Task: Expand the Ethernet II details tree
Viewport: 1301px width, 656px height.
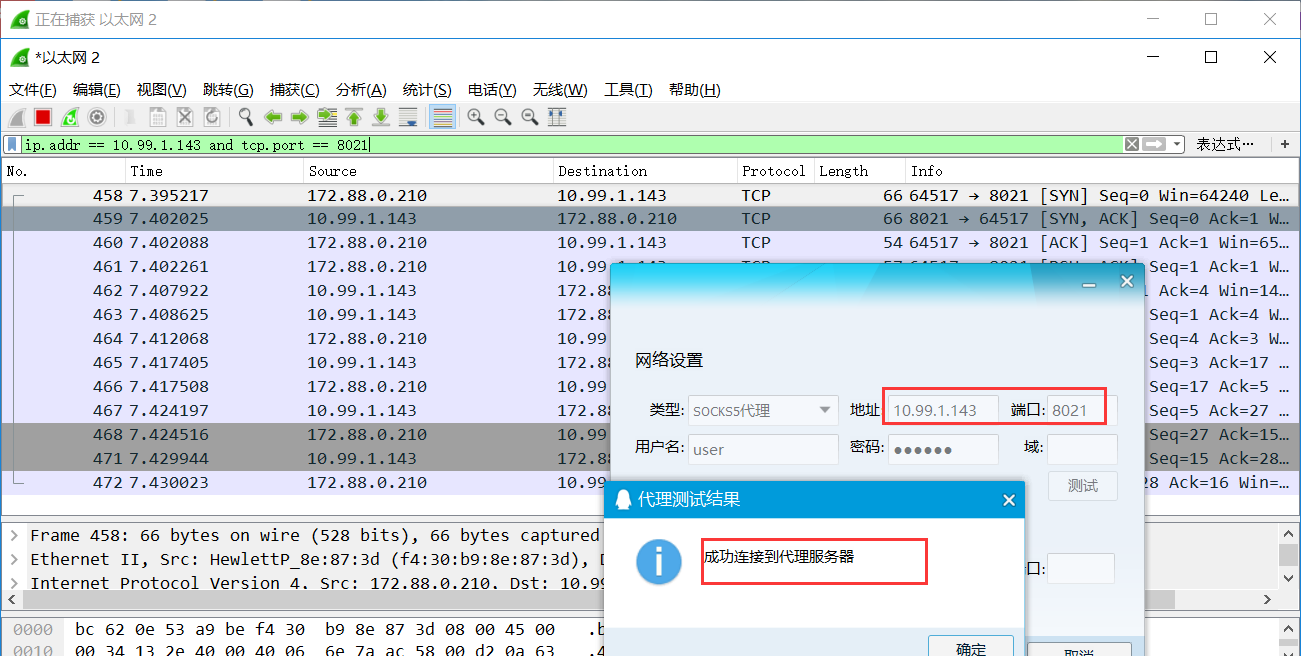Action: 14,559
